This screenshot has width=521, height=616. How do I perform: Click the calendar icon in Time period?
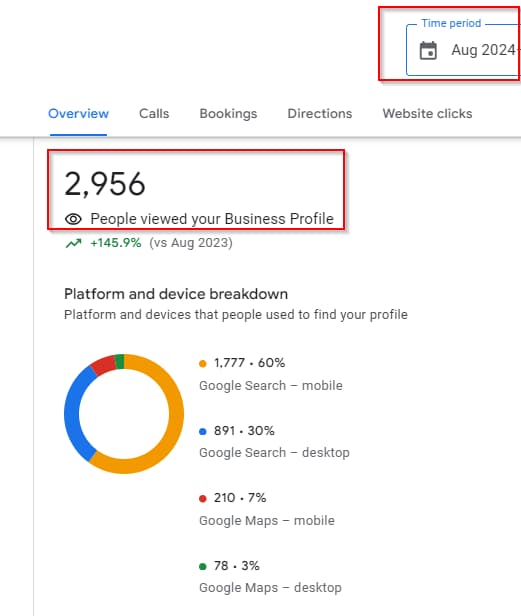click(428, 51)
